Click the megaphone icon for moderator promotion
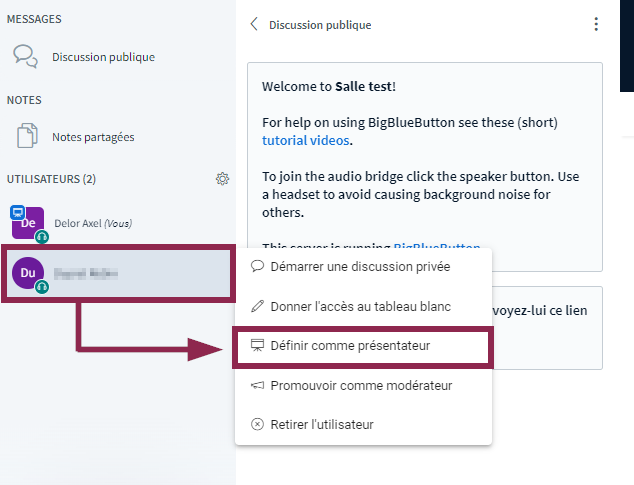The height and width of the screenshot is (485, 634). 258,385
